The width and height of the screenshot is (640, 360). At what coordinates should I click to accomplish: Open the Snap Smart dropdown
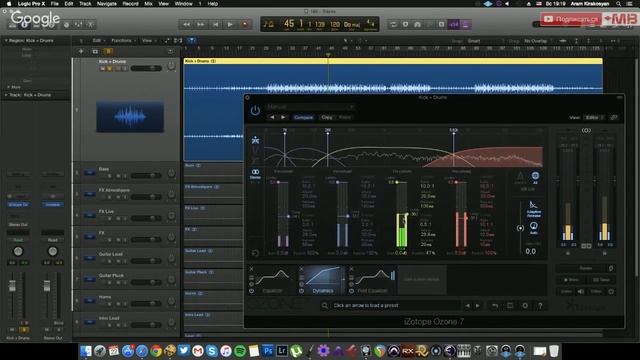[484, 41]
